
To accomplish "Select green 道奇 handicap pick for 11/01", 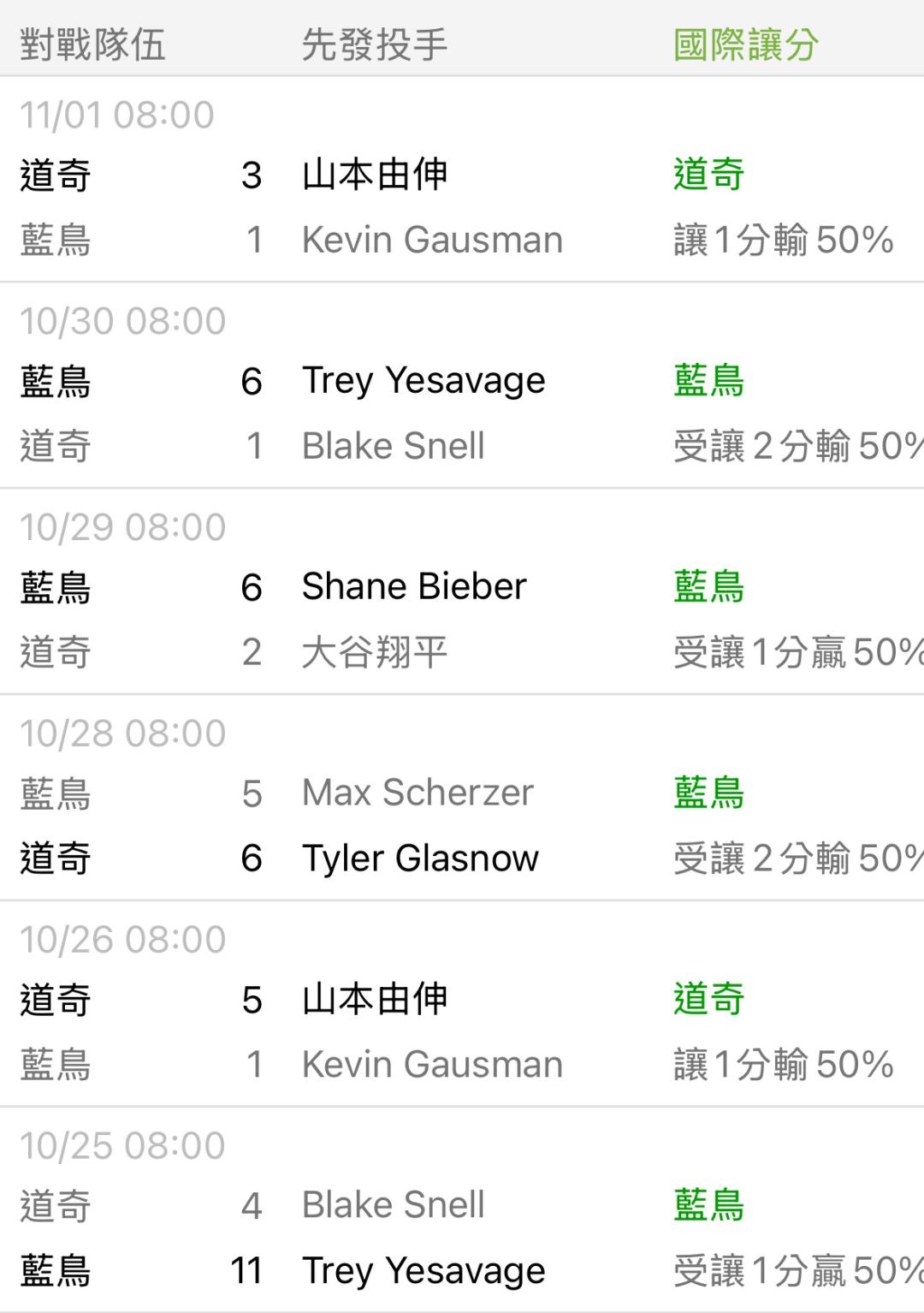I will [x=708, y=175].
